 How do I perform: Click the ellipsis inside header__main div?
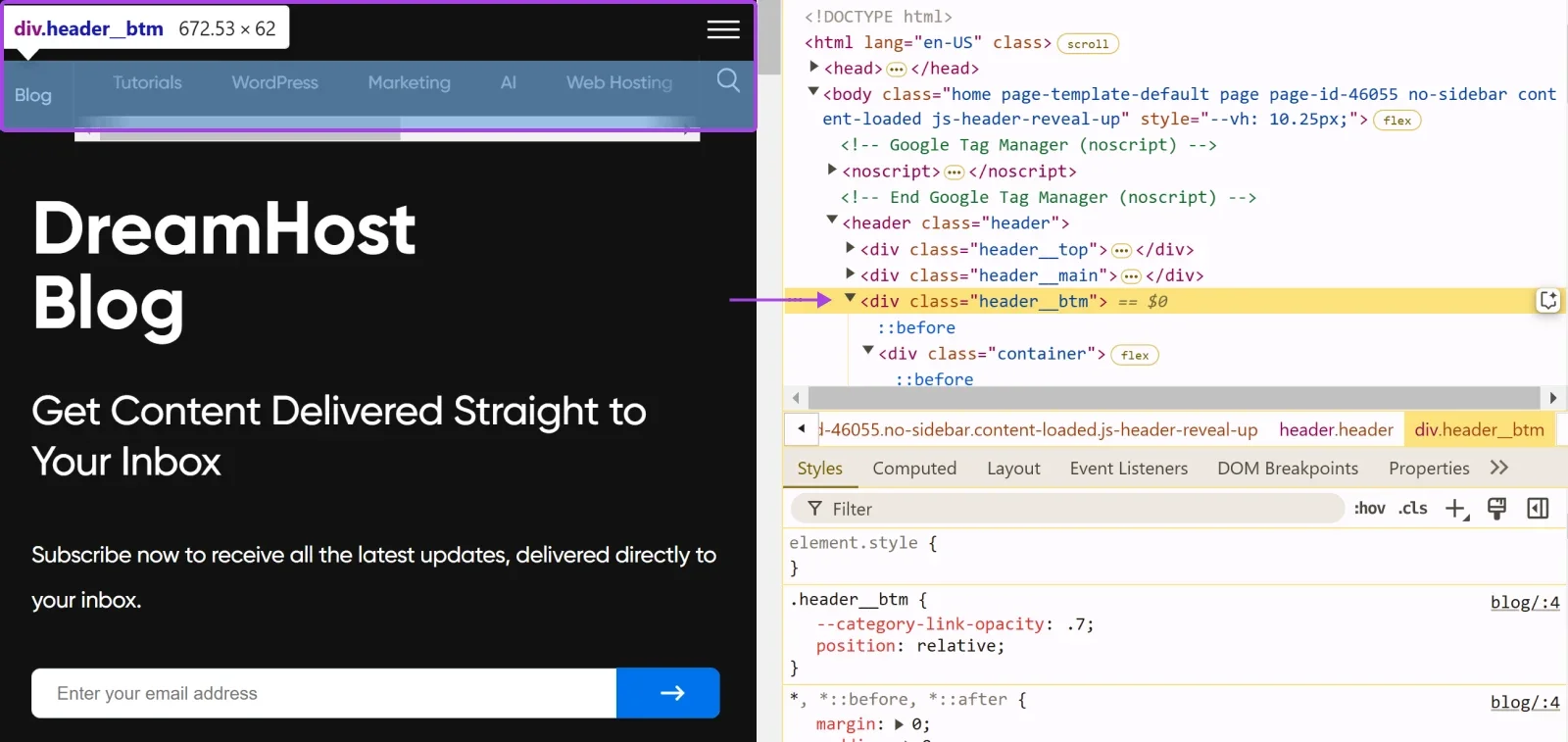(x=1131, y=276)
